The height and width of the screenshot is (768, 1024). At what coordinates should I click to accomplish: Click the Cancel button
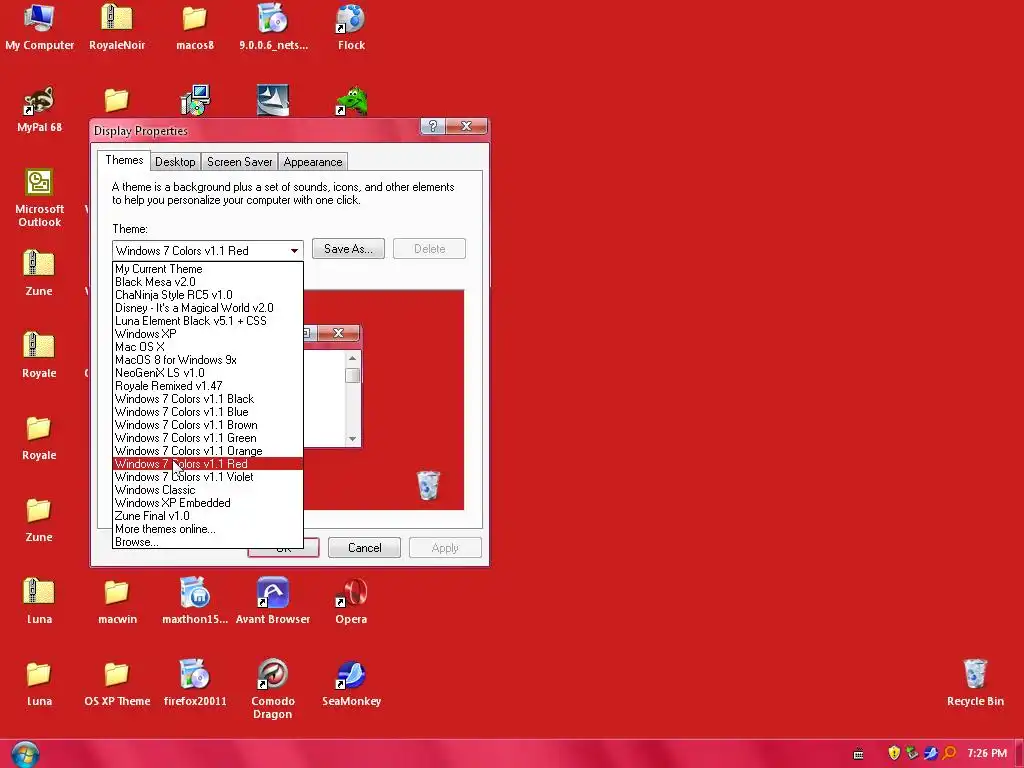click(364, 548)
